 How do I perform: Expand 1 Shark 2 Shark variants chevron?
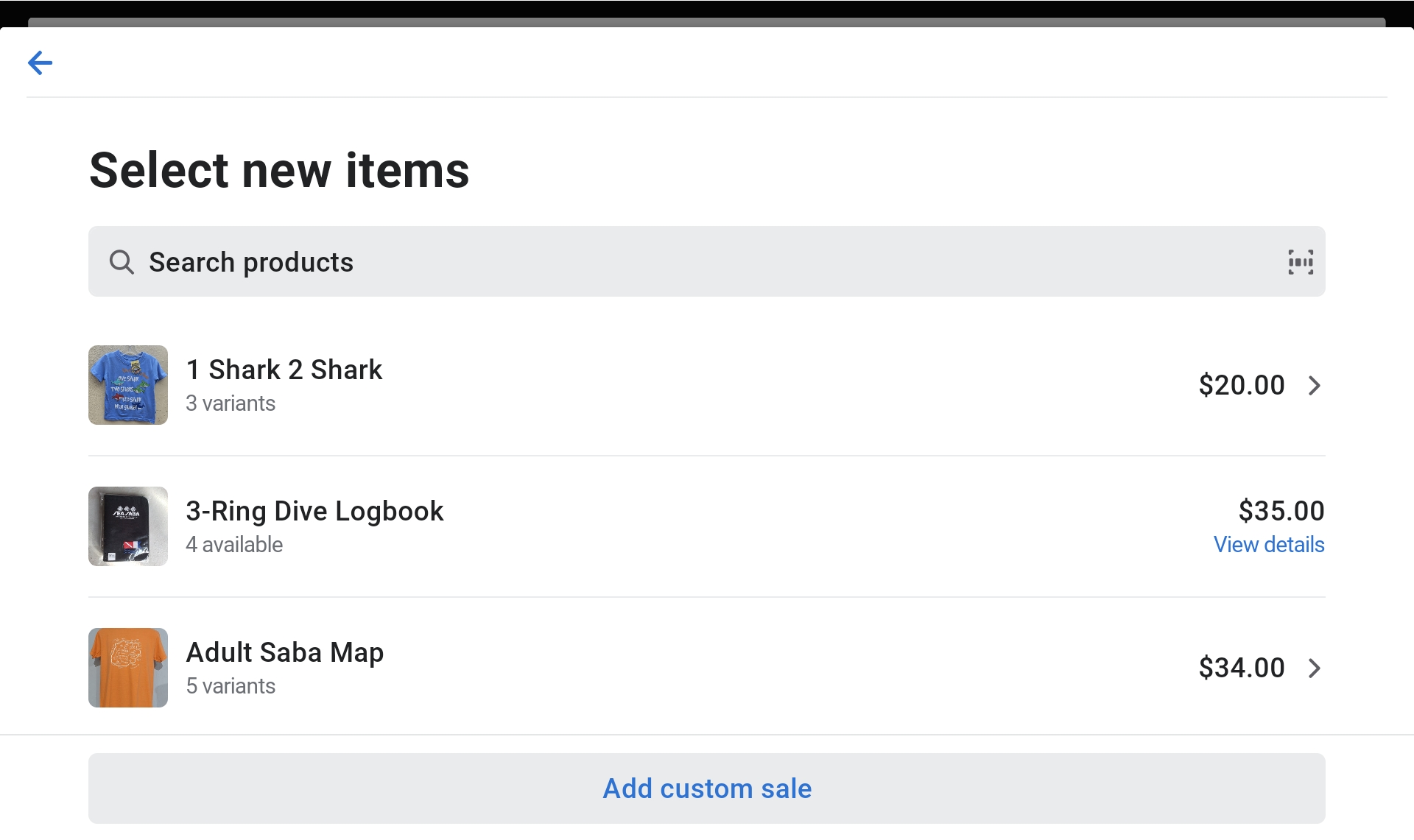1315,385
